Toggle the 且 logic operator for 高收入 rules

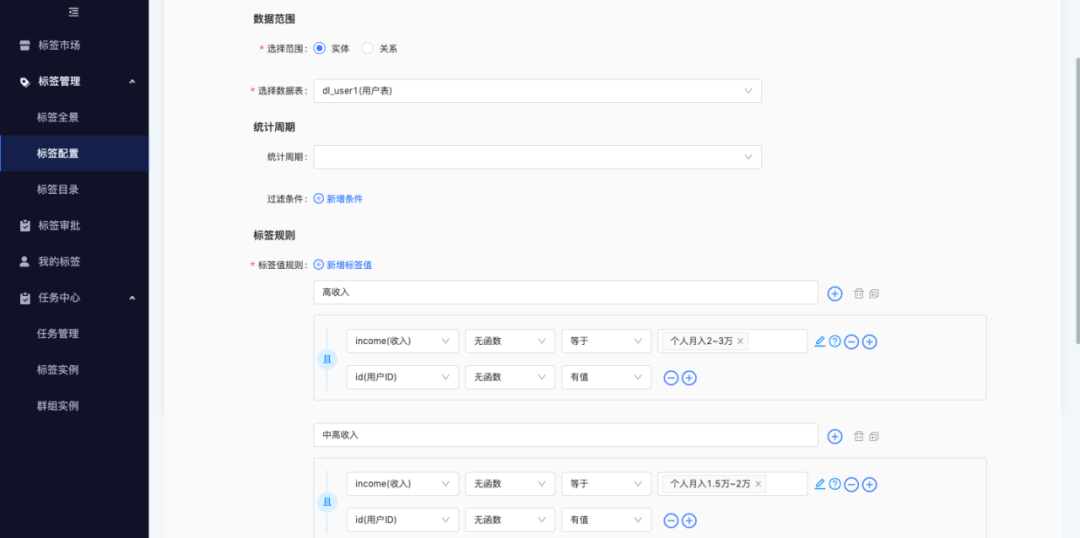click(327, 359)
